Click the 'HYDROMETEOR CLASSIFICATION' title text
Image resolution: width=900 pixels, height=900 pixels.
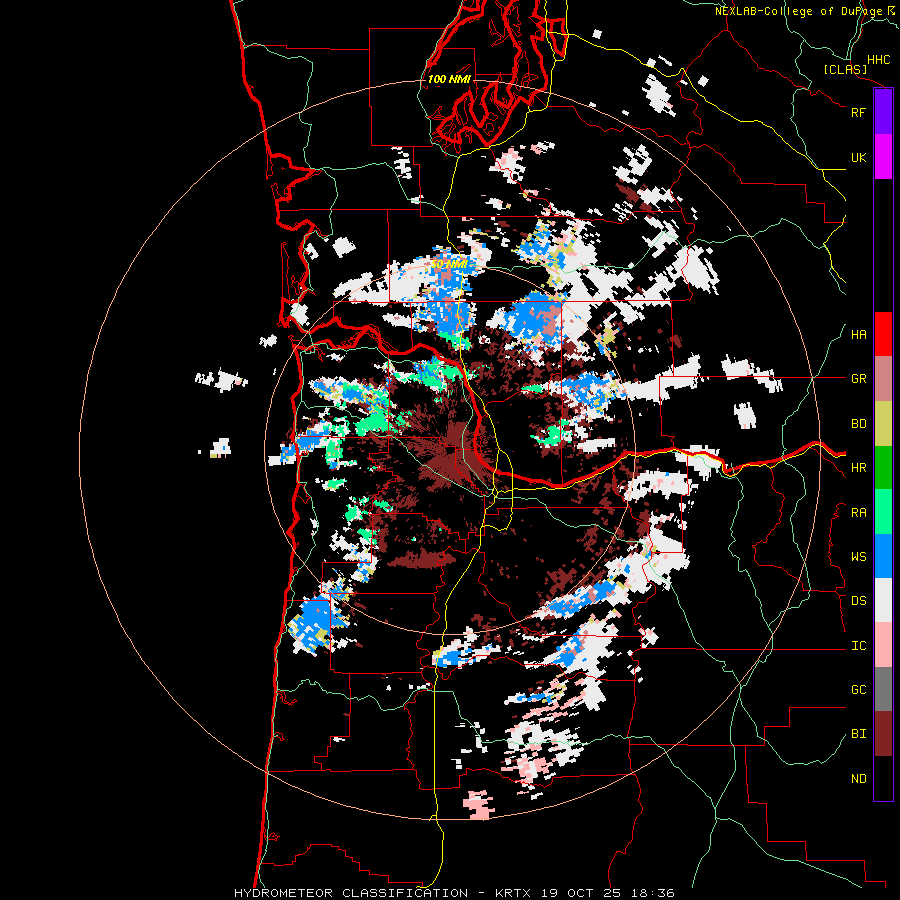[351, 893]
